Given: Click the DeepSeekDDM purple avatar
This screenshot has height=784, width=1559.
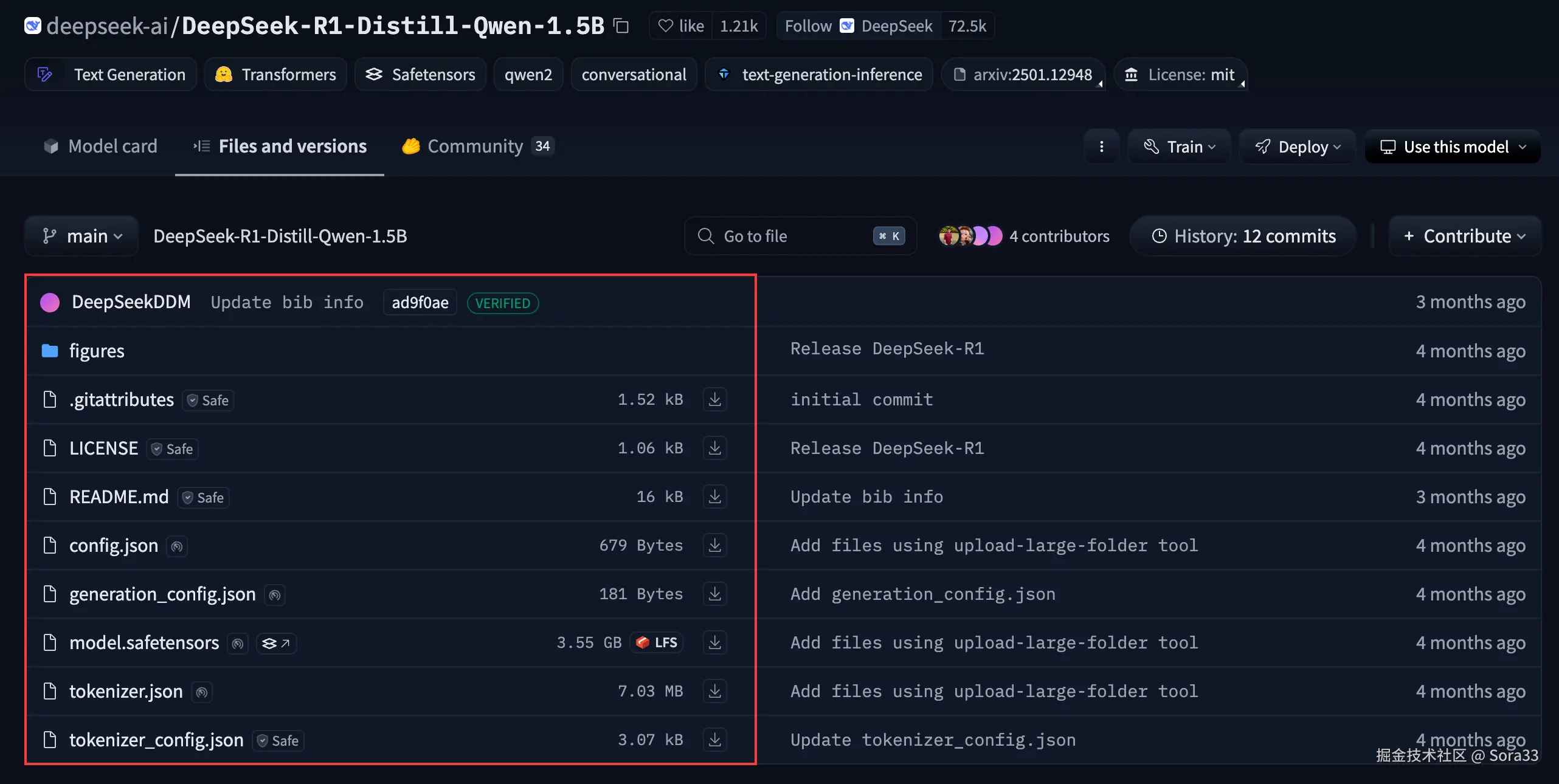Looking at the screenshot, I should tap(50, 303).
